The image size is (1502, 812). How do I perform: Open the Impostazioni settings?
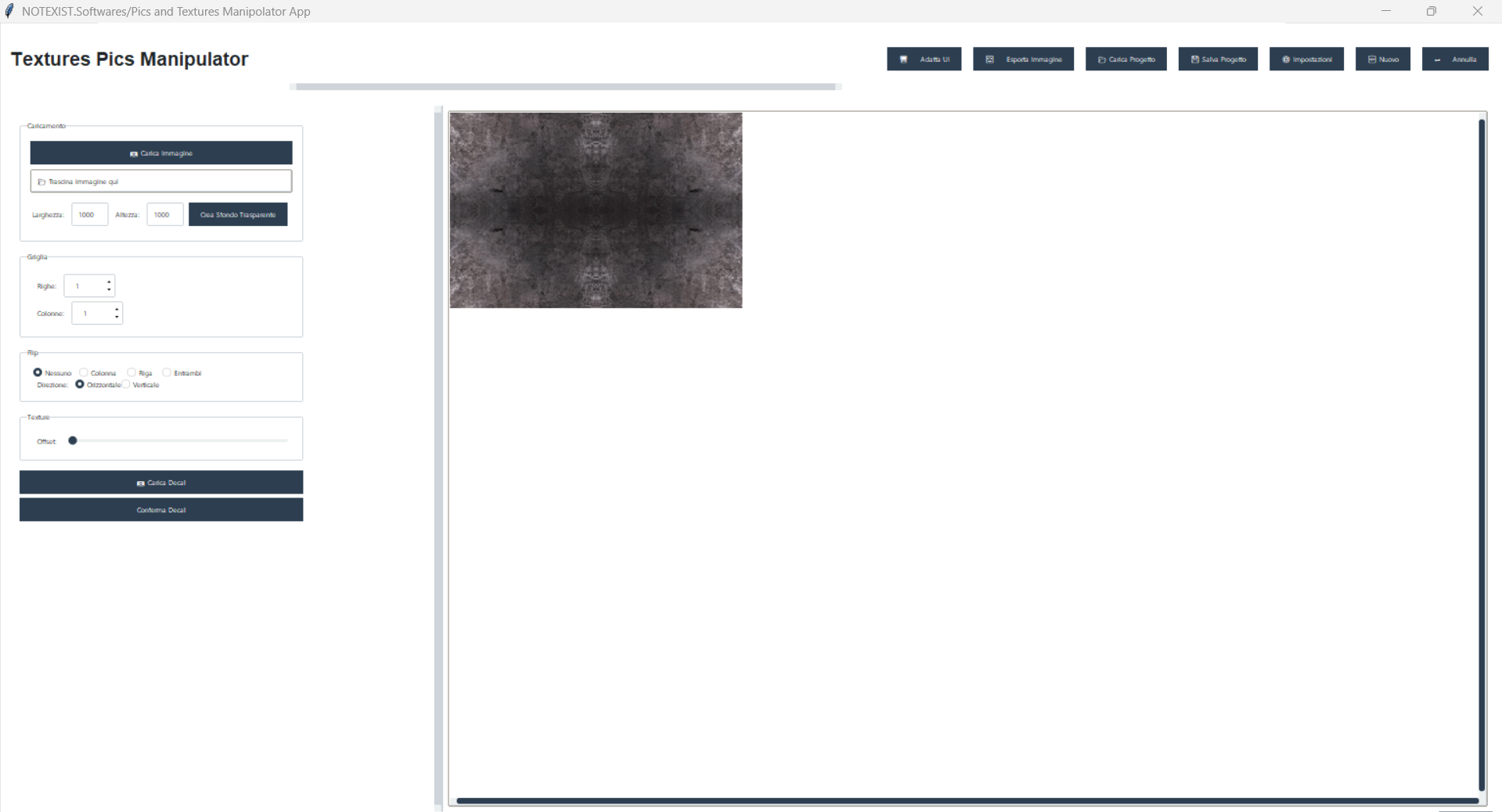1306,59
